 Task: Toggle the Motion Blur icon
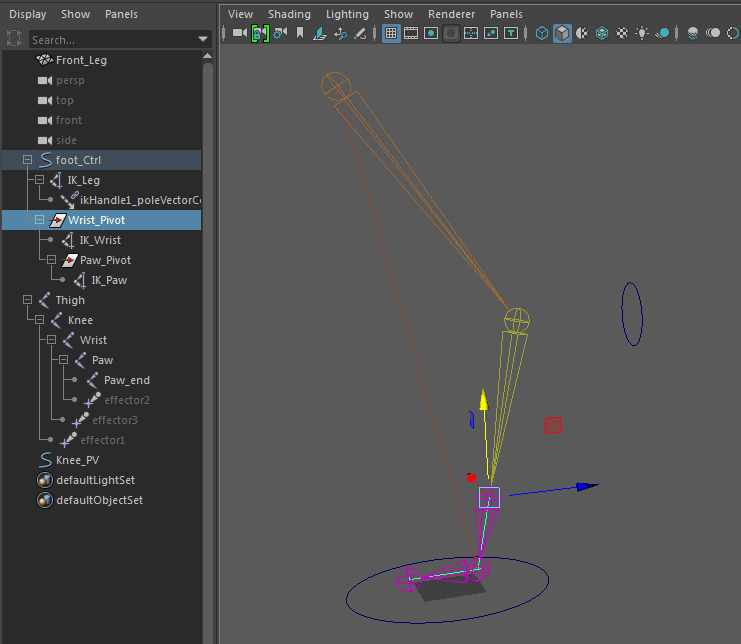(x=713, y=33)
